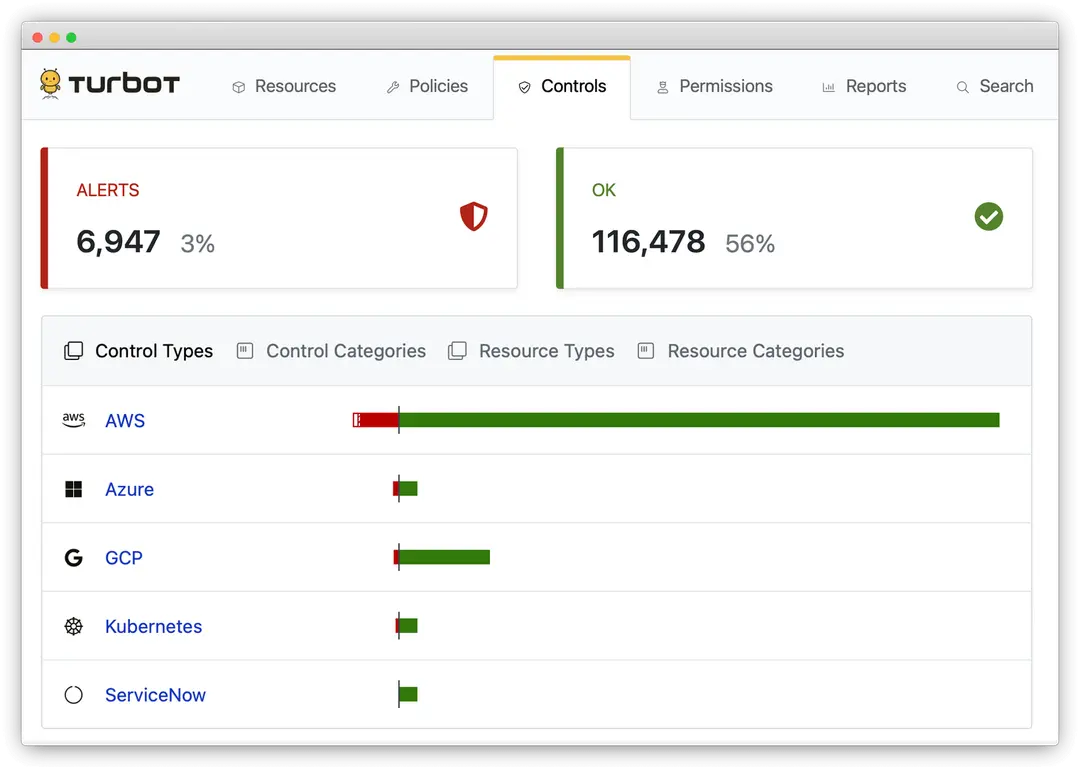1080x767 pixels.
Task: Click the Resources cube icon
Action: point(239,87)
